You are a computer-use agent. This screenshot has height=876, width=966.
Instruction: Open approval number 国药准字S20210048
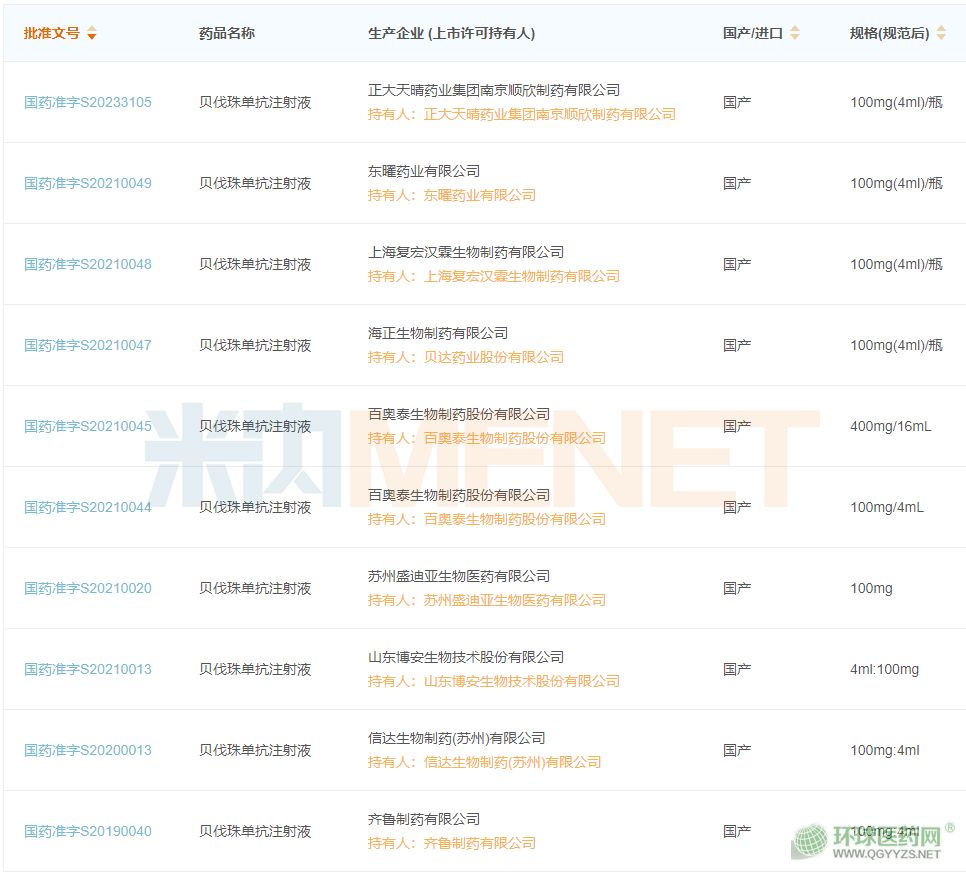pos(88,264)
